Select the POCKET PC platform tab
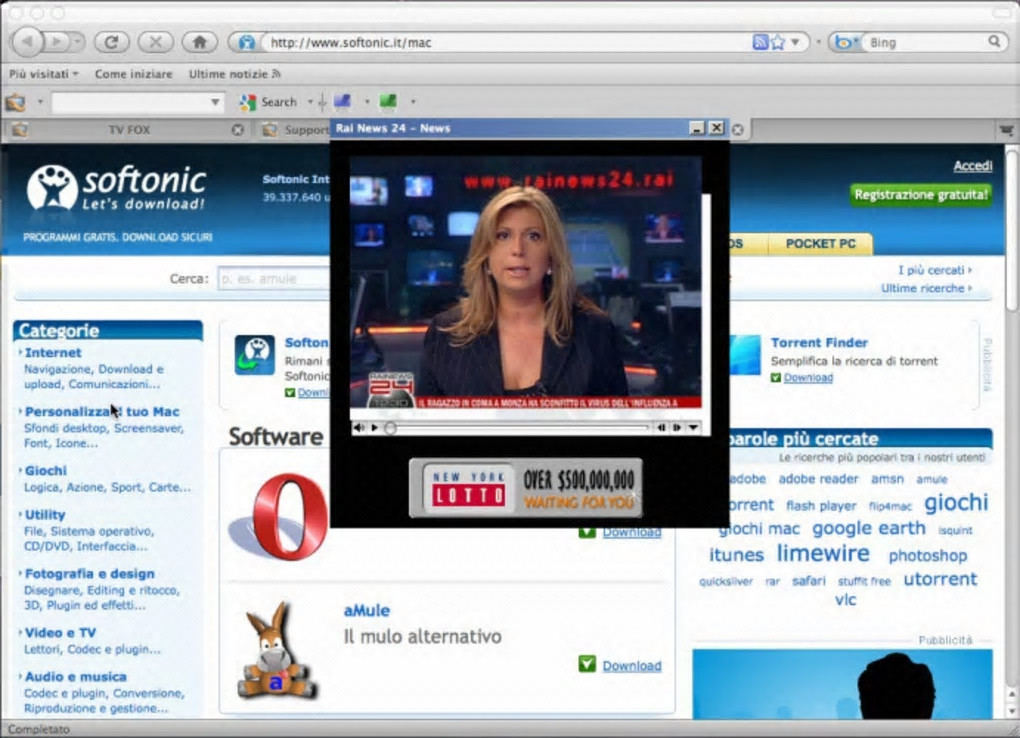The width and height of the screenshot is (1020, 738). click(x=820, y=243)
